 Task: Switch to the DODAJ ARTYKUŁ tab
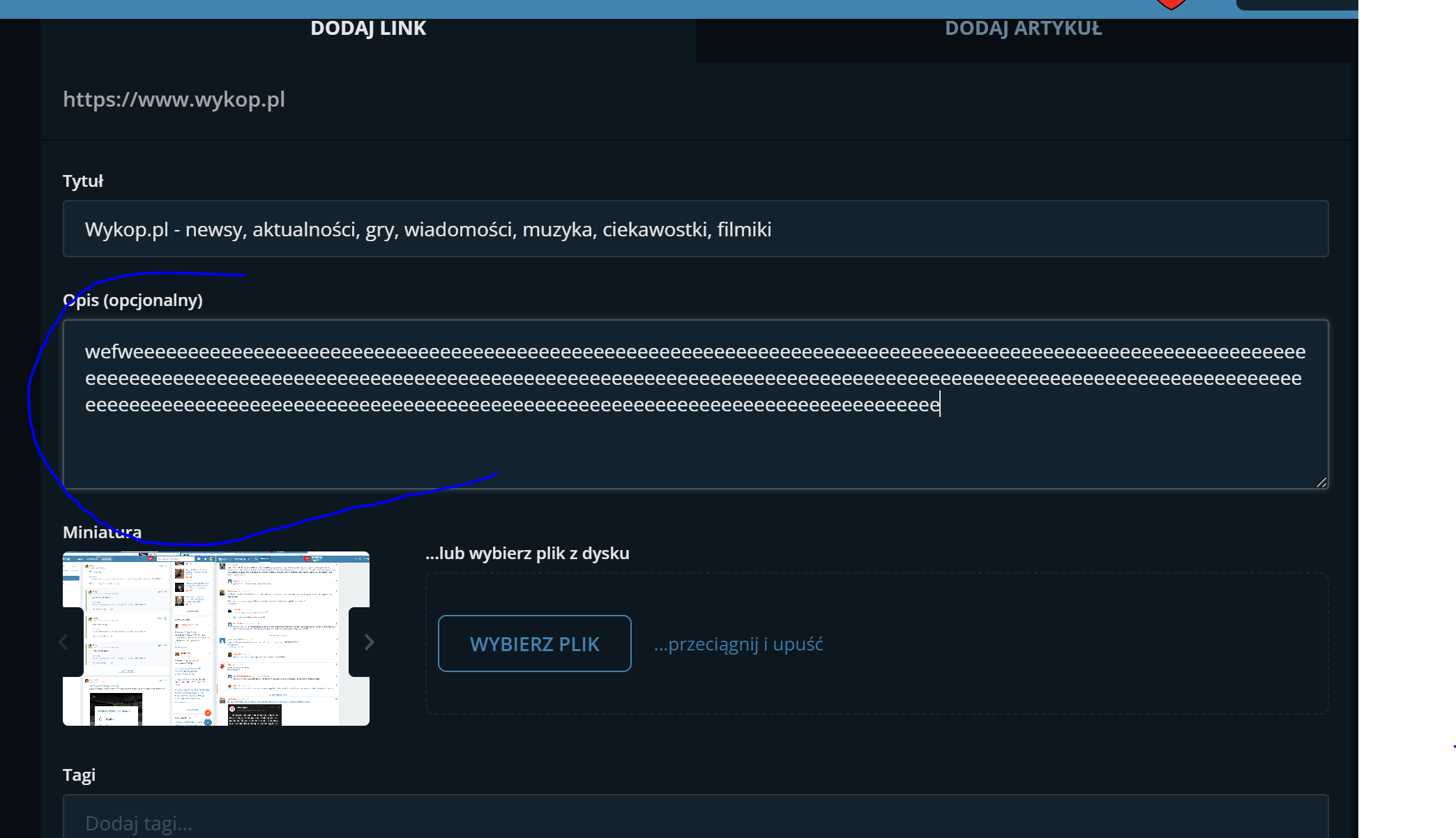click(1023, 29)
